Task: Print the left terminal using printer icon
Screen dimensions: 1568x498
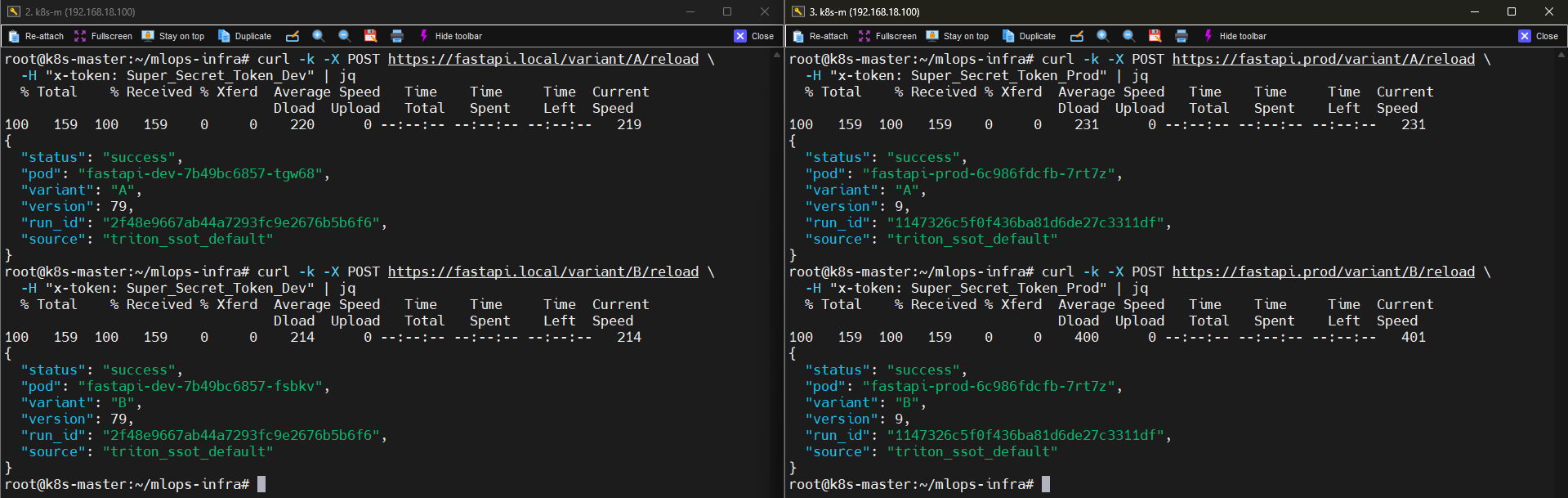Action: click(x=397, y=36)
